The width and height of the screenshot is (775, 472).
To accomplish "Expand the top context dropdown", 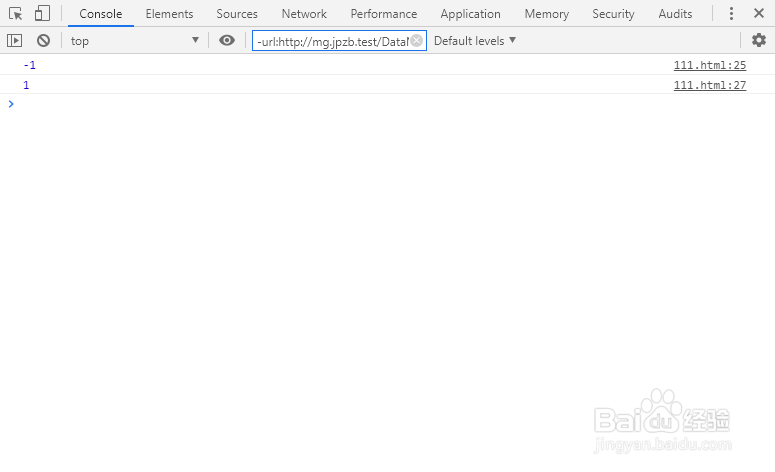I will 134,41.
